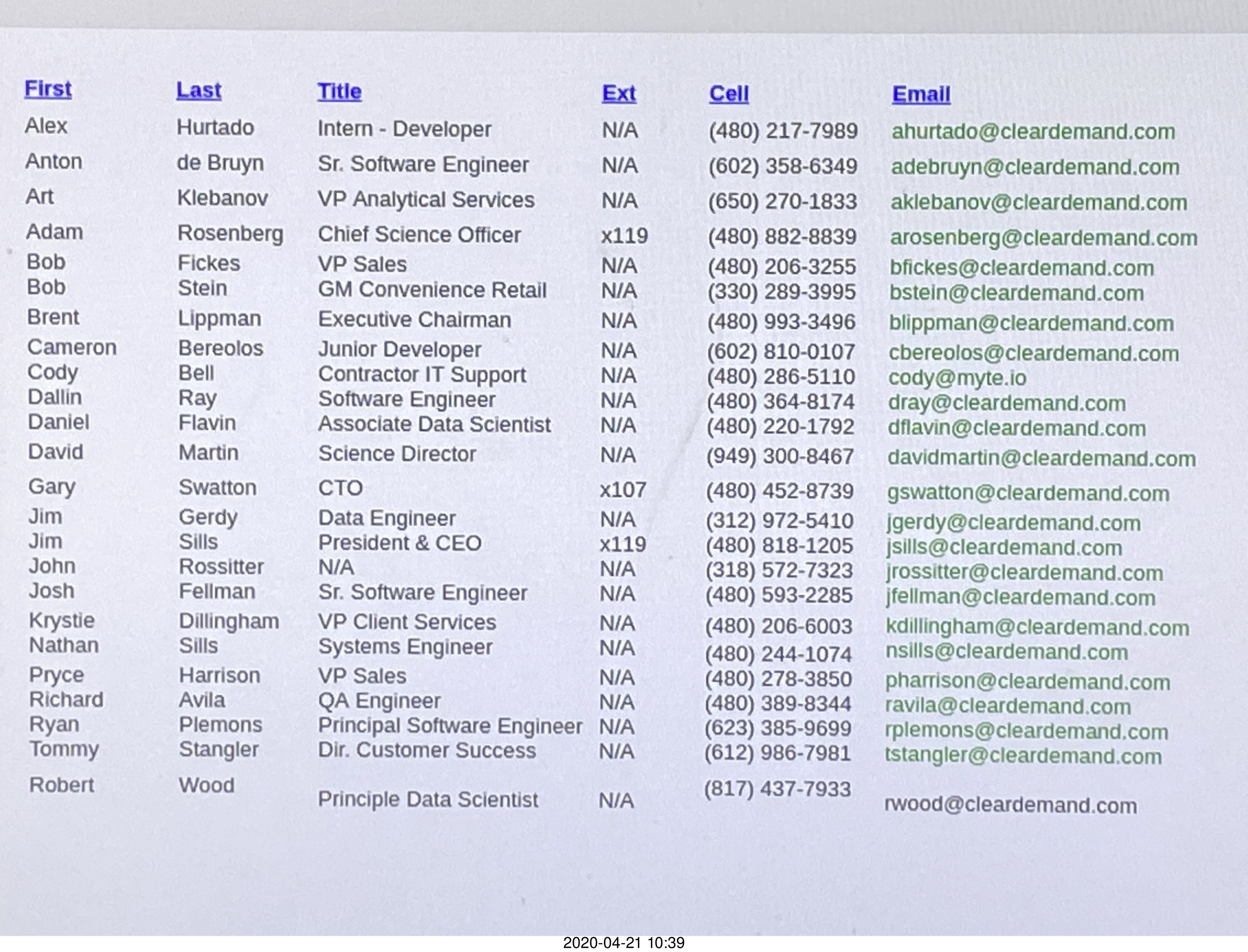The image size is (1248, 952).
Task: Open email link gswatton@cleardemand.com
Action: click(1028, 494)
